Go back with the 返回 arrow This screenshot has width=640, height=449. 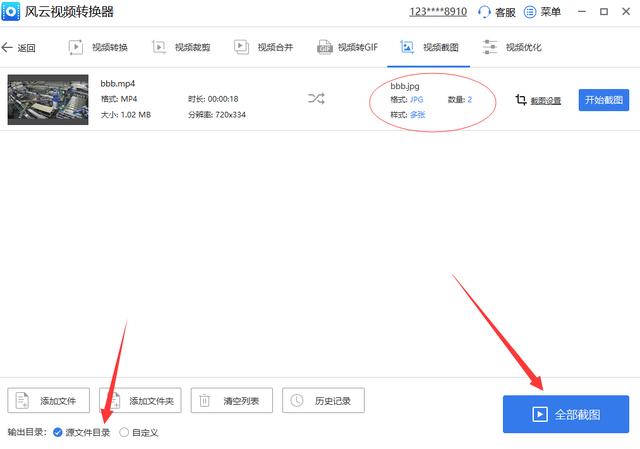click(x=18, y=48)
